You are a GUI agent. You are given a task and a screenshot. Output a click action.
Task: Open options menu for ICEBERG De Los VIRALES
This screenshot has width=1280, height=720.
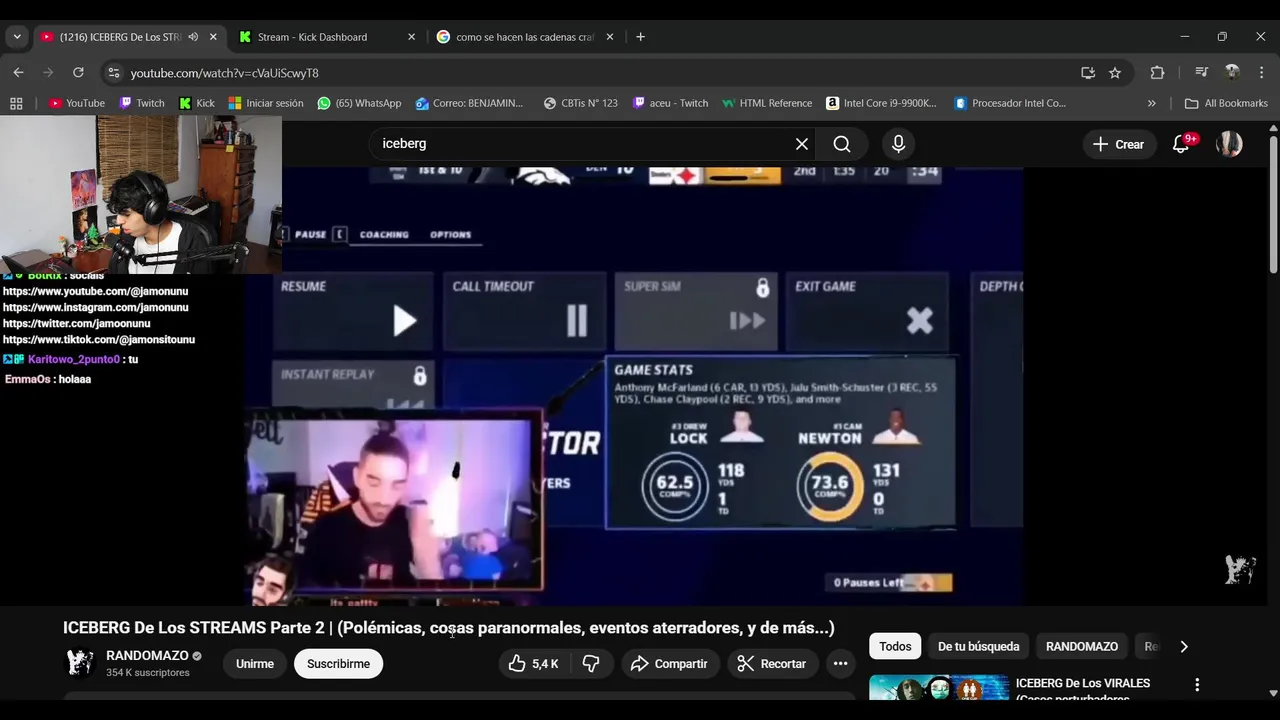tap(1196, 685)
